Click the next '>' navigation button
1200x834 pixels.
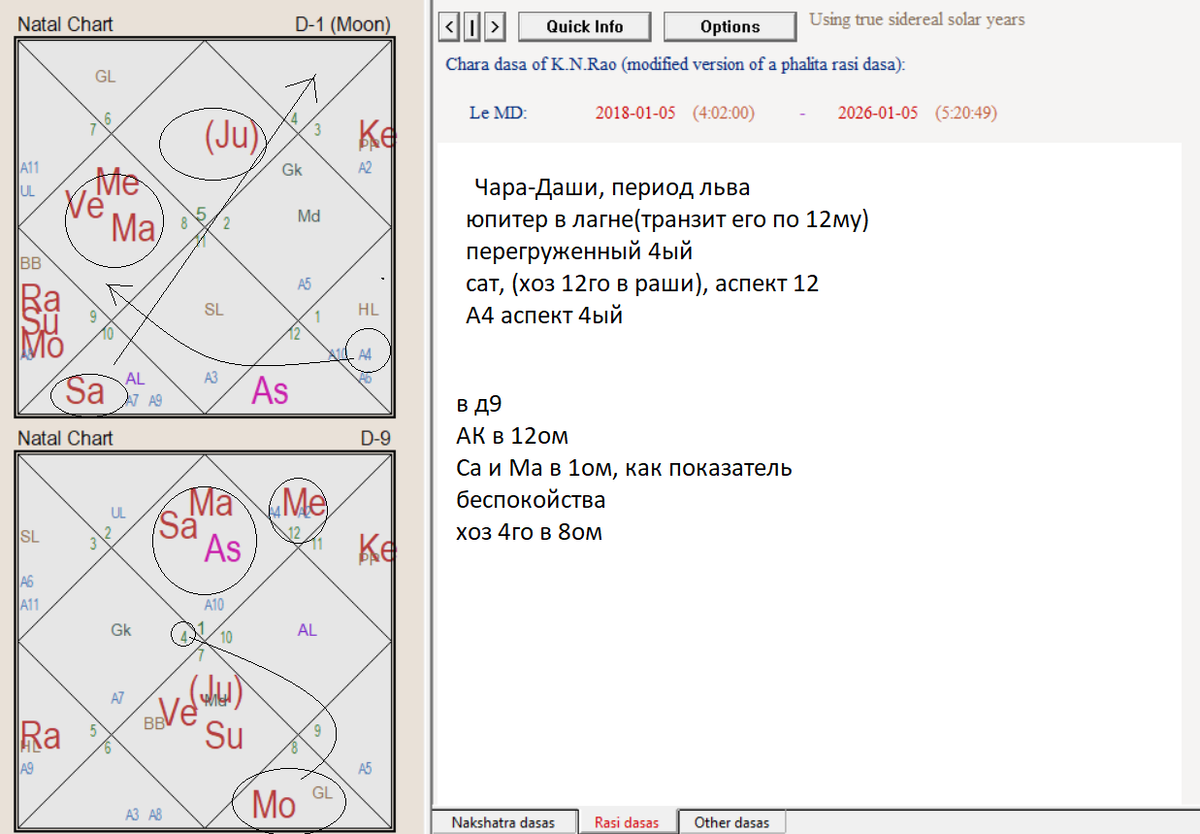click(494, 26)
